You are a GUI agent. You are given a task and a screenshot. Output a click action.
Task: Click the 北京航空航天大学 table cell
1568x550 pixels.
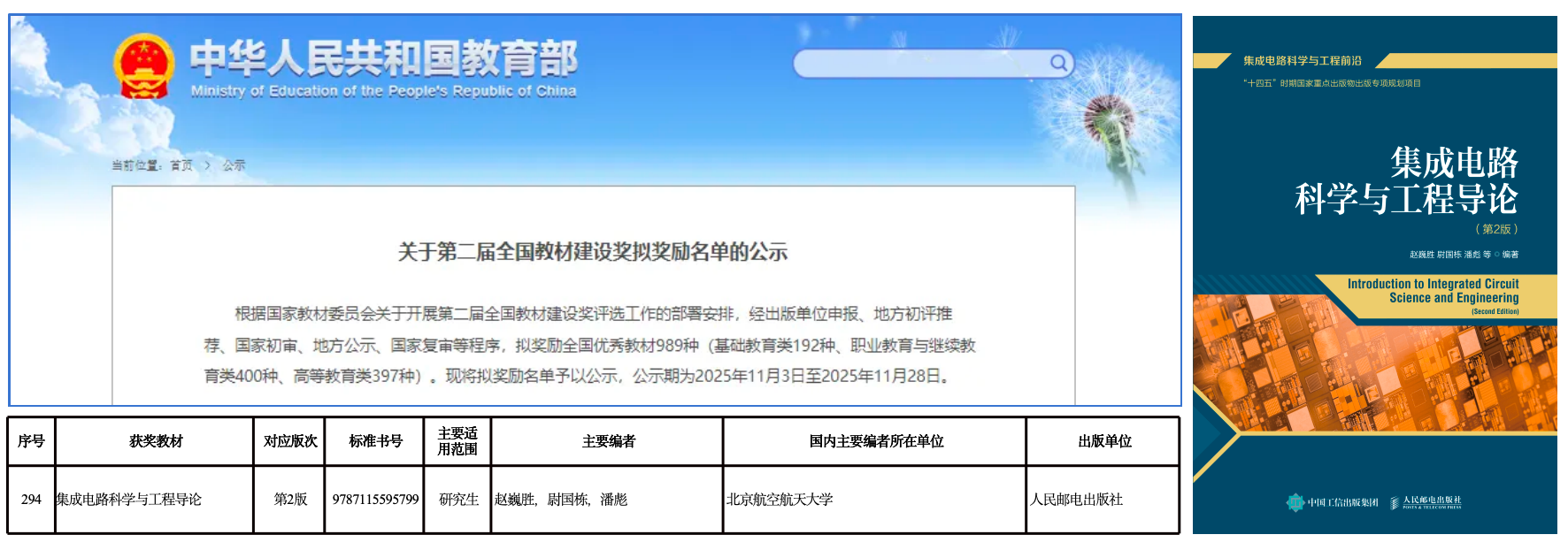[780, 500]
